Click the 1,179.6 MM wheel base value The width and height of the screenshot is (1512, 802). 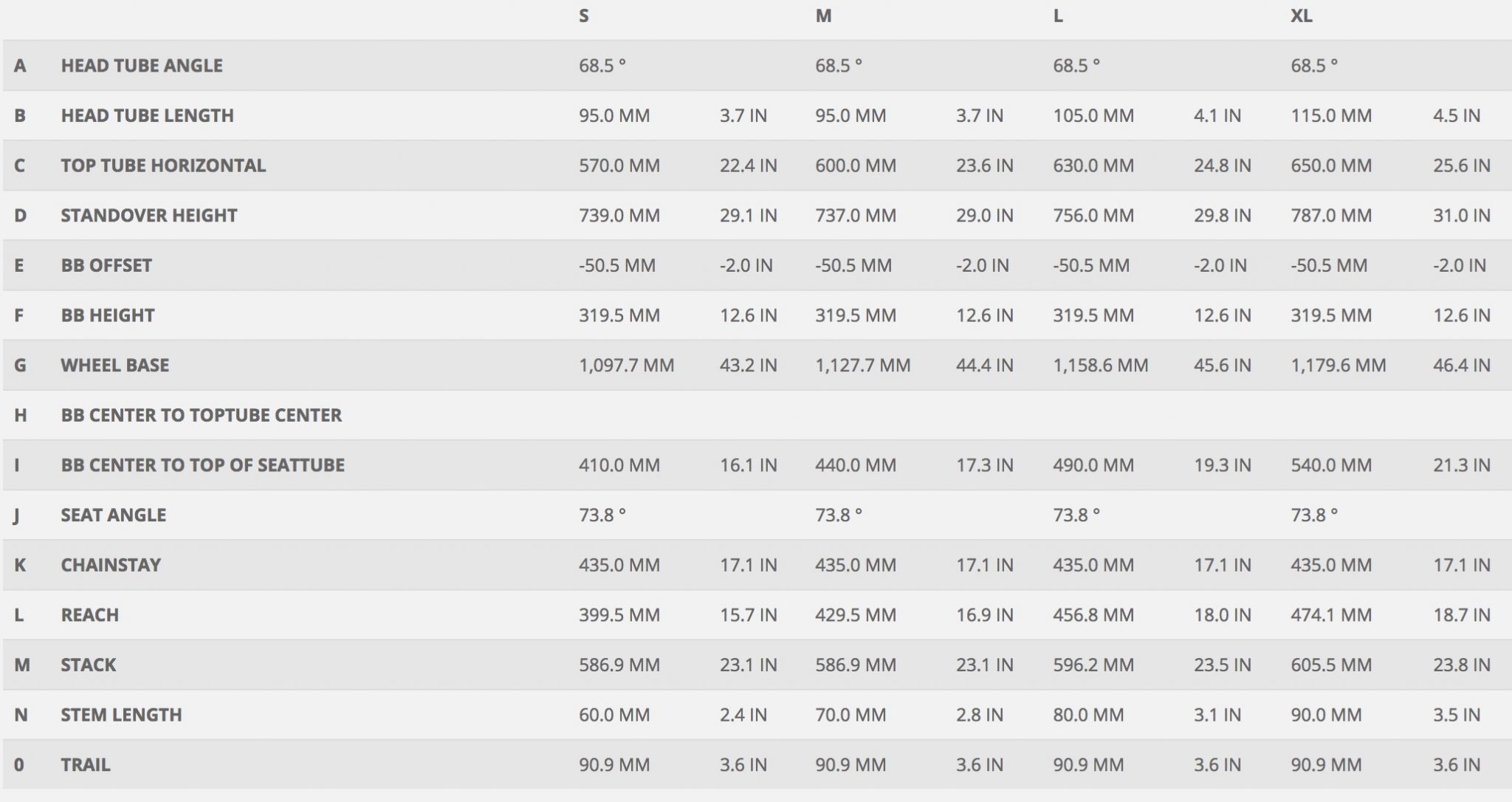pyautogui.click(x=1338, y=366)
